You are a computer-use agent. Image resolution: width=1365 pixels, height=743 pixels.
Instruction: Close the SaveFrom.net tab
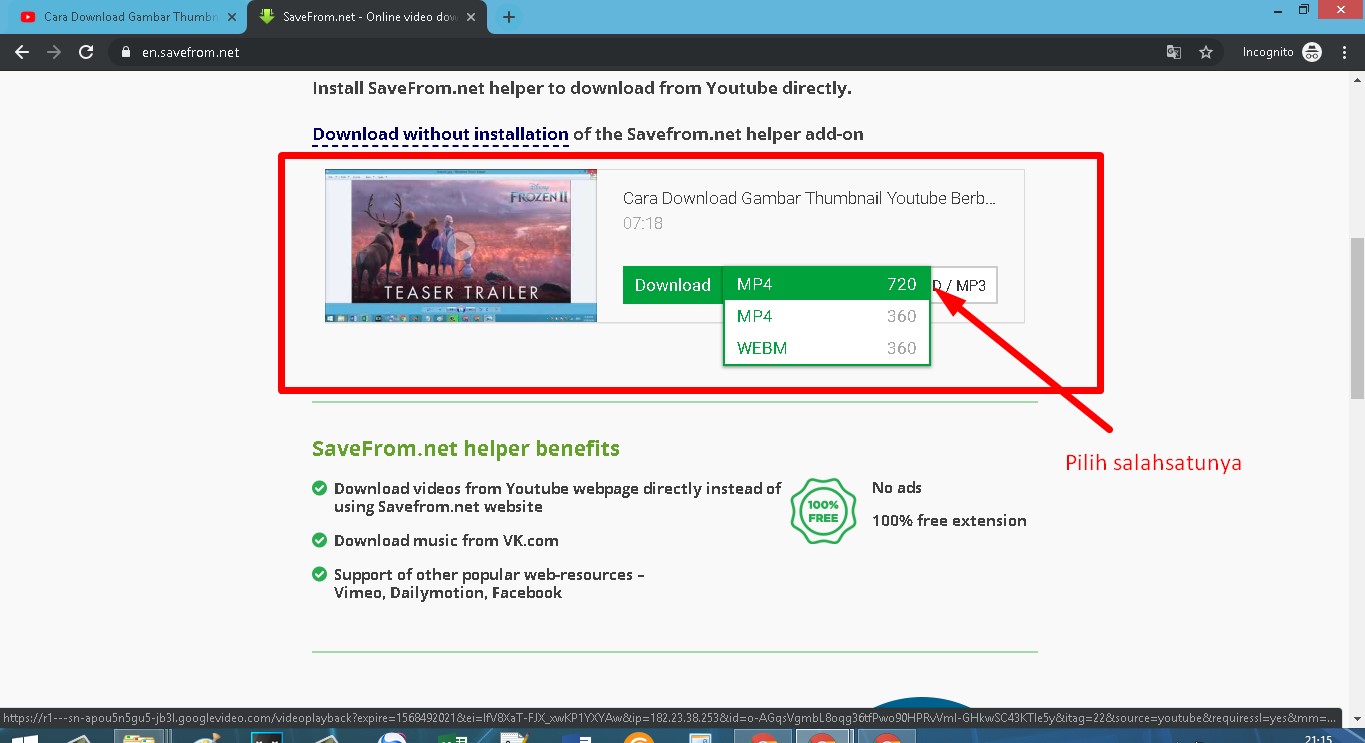(x=471, y=17)
